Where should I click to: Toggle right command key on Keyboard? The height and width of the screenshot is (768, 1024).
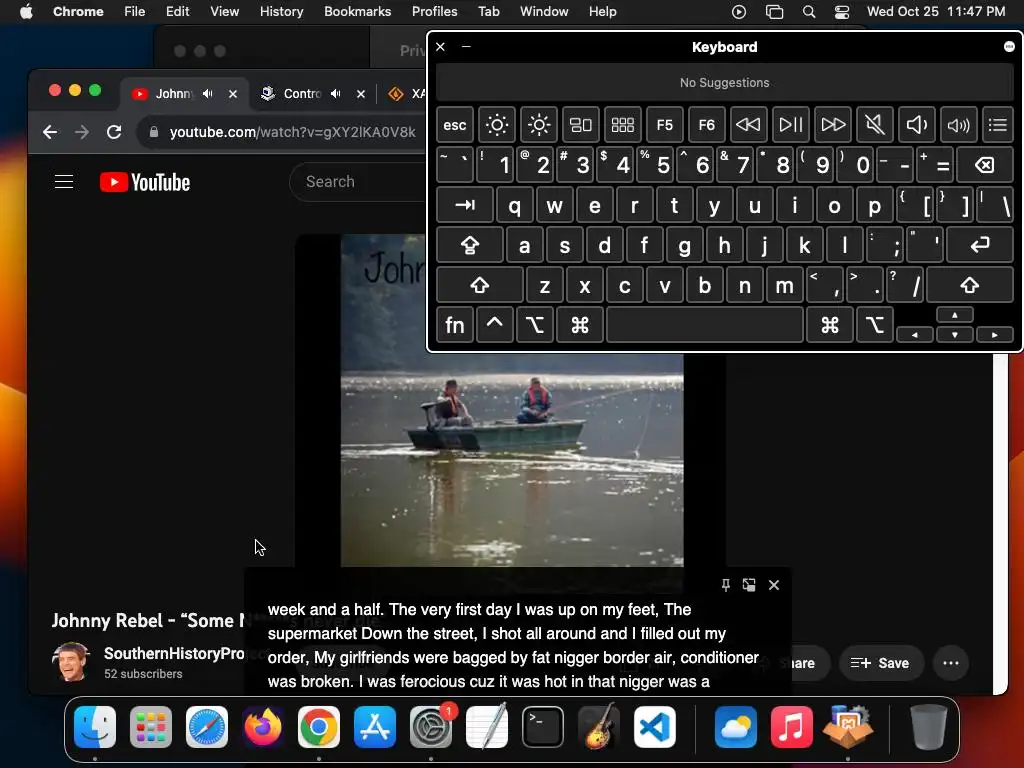[x=830, y=325]
